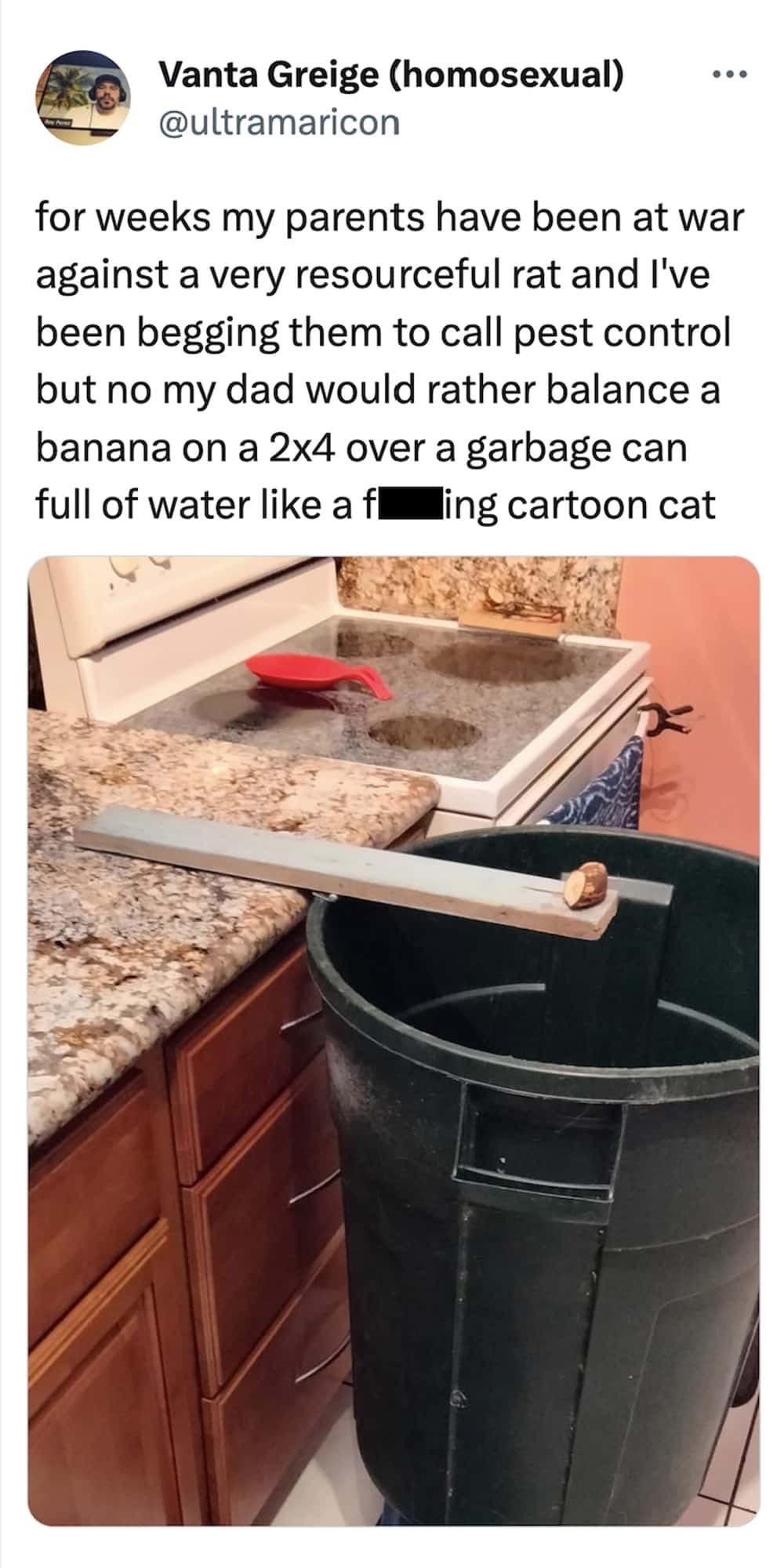The image size is (784, 1568).
Task: Click the censored black bar in tweet
Action: (408, 503)
